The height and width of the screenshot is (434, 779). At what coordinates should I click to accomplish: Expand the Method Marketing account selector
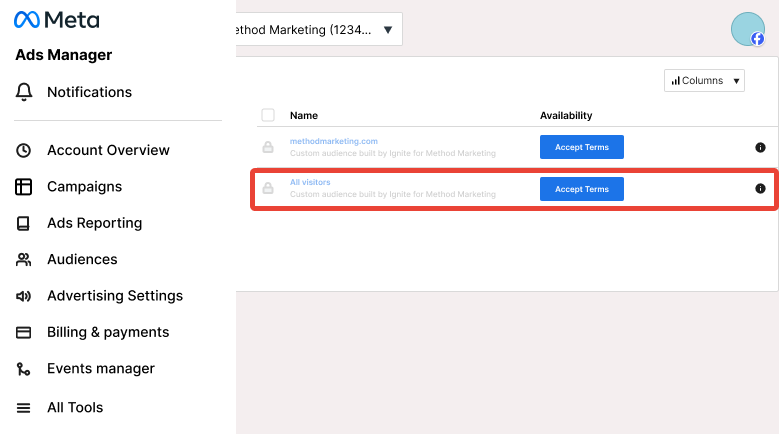[318, 29]
